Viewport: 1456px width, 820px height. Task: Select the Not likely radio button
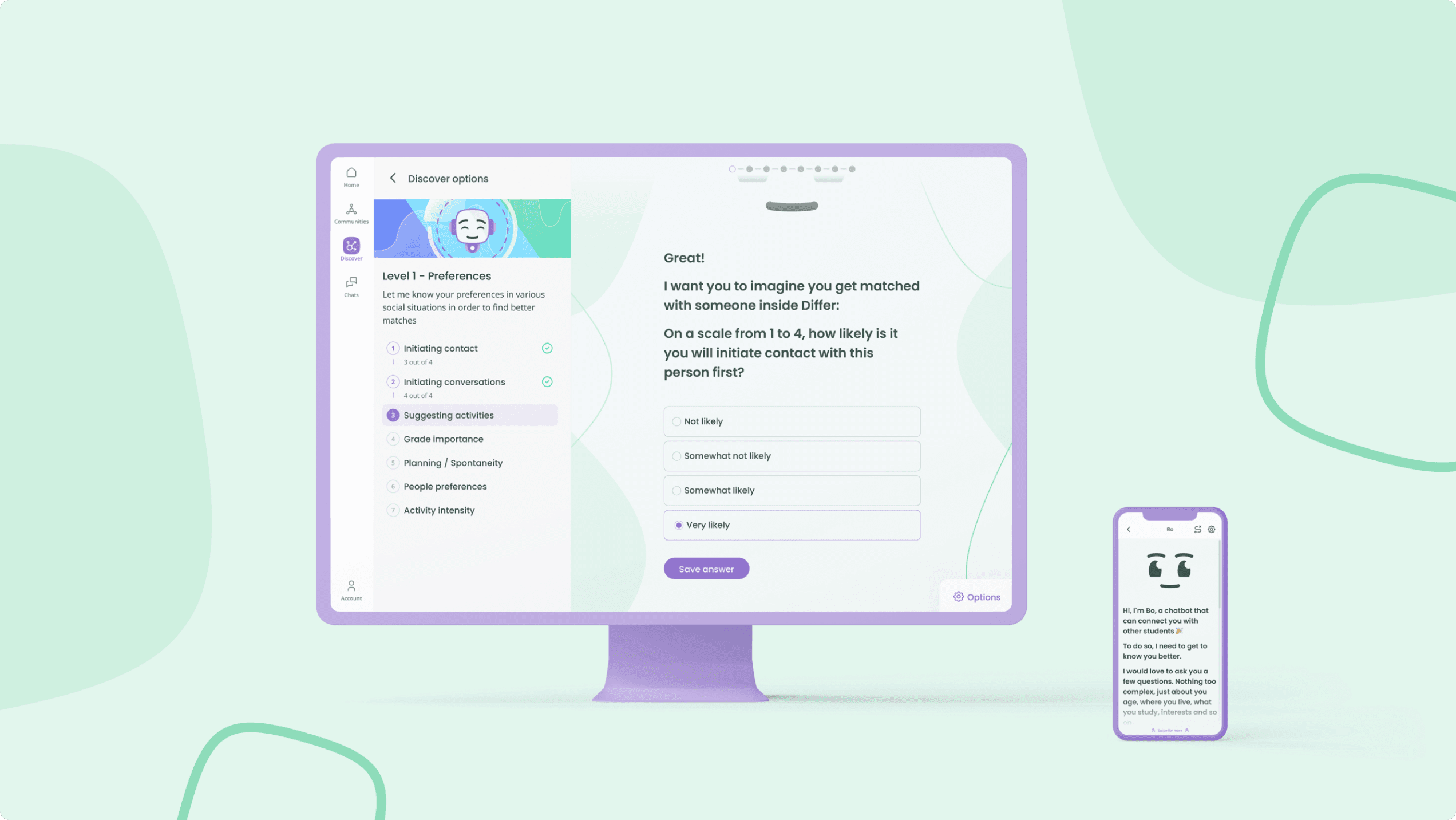(x=677, y=421)
